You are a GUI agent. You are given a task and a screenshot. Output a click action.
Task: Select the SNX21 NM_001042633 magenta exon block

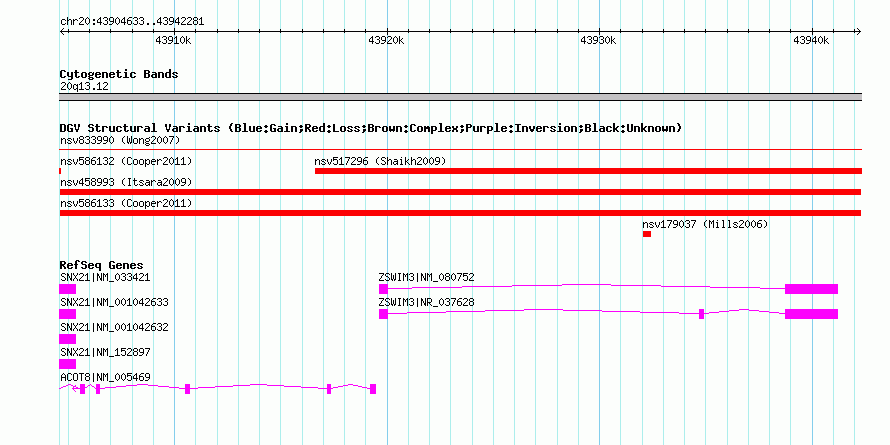coord(68,314)
